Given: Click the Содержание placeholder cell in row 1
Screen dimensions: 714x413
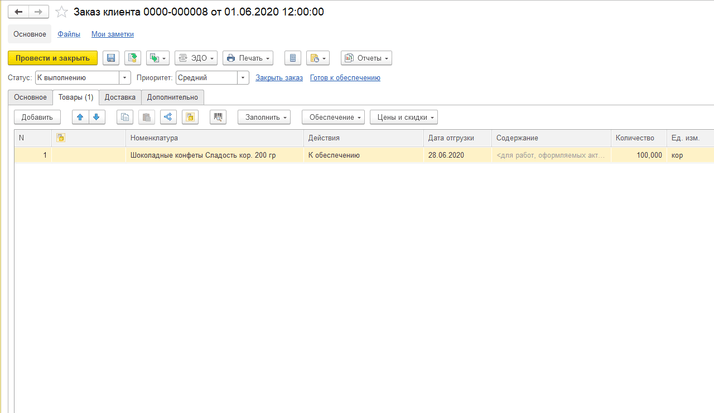Looking at the screenshot, I should point(551,155).
